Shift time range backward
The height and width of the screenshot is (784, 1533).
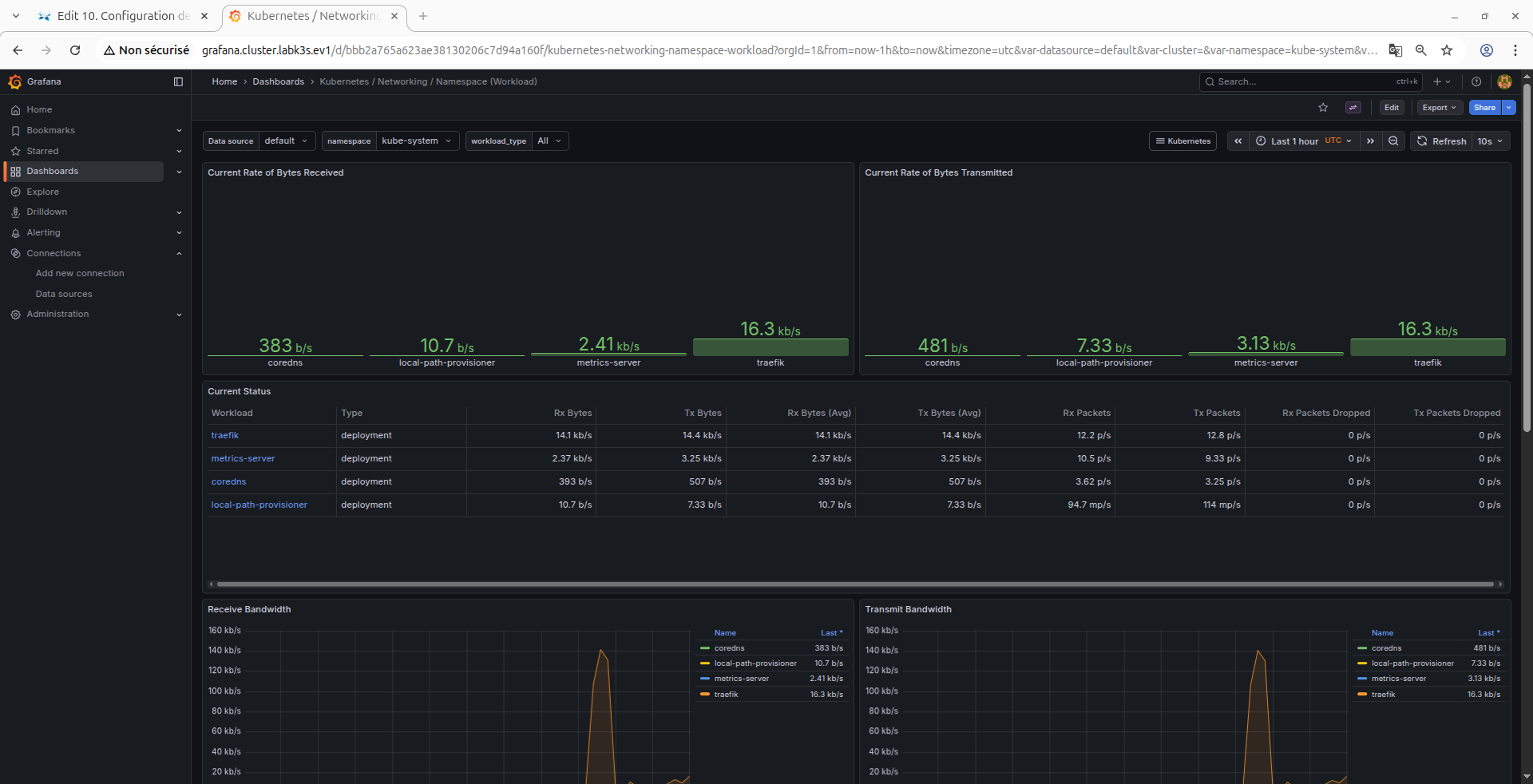(1238, 141)
